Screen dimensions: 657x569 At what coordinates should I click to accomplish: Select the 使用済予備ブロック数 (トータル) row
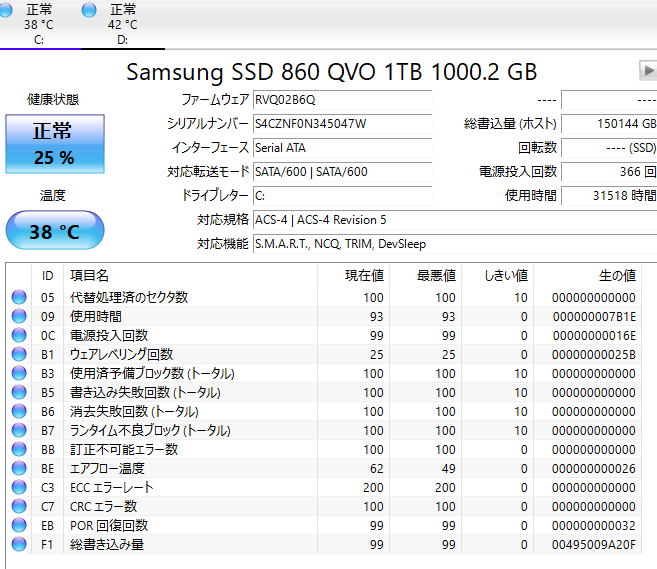pyautogui.click(x=323, y=373)
